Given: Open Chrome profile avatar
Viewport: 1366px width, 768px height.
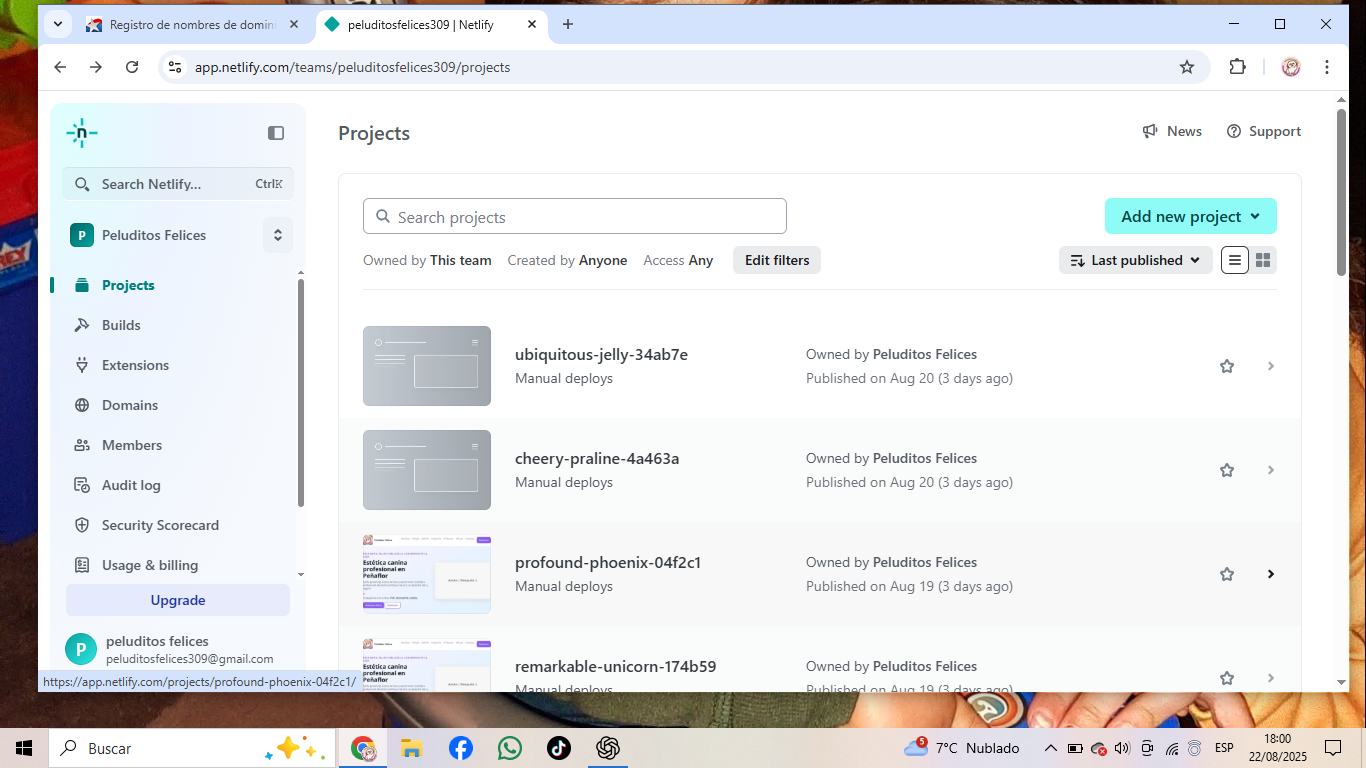Looking at the screenshot, I should [x=1291, y=67].
